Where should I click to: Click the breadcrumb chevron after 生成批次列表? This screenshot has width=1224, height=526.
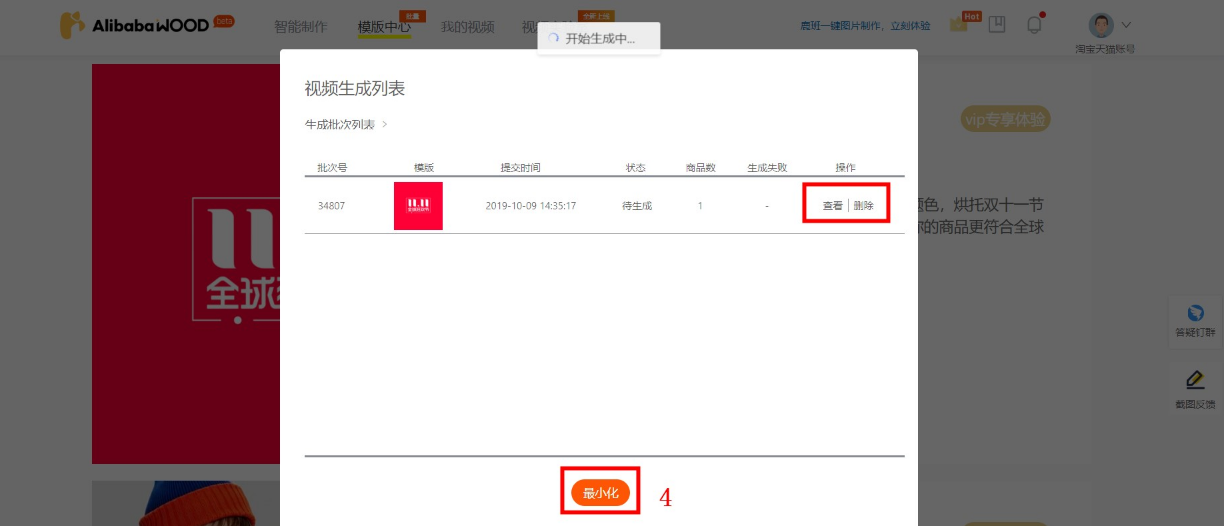[385, 125]
